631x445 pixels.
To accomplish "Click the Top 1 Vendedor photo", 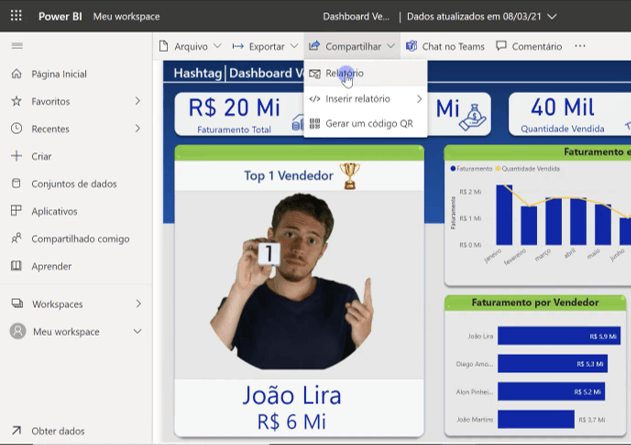I will (x=292, y=281).
